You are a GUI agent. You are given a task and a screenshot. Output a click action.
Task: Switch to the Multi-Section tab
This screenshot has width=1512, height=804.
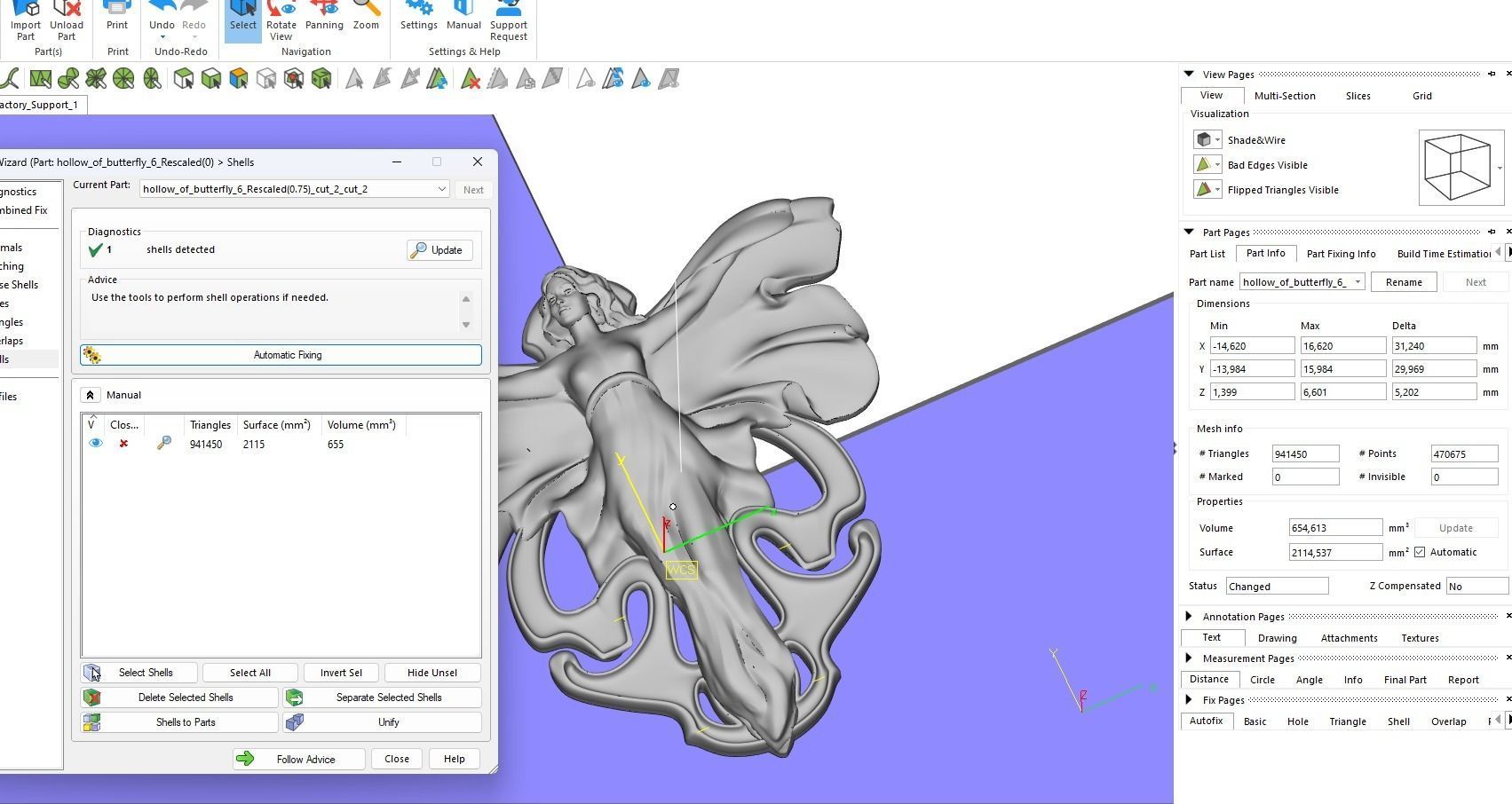pos(1285,96)
